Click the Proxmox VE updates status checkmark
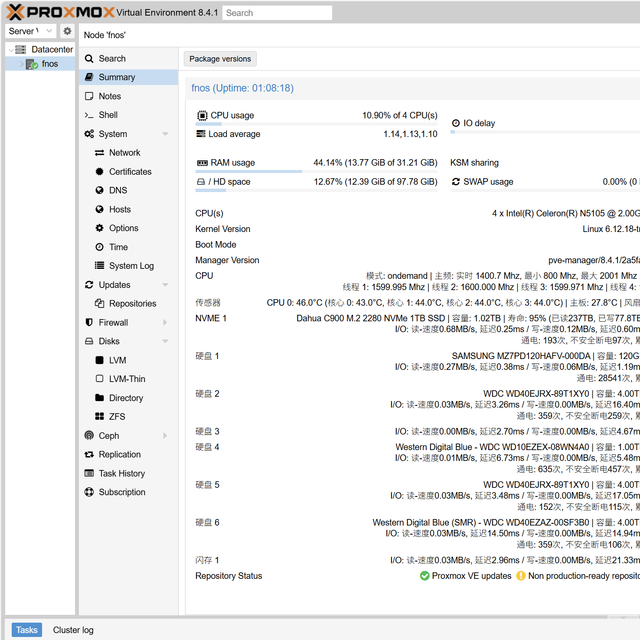 424,576
